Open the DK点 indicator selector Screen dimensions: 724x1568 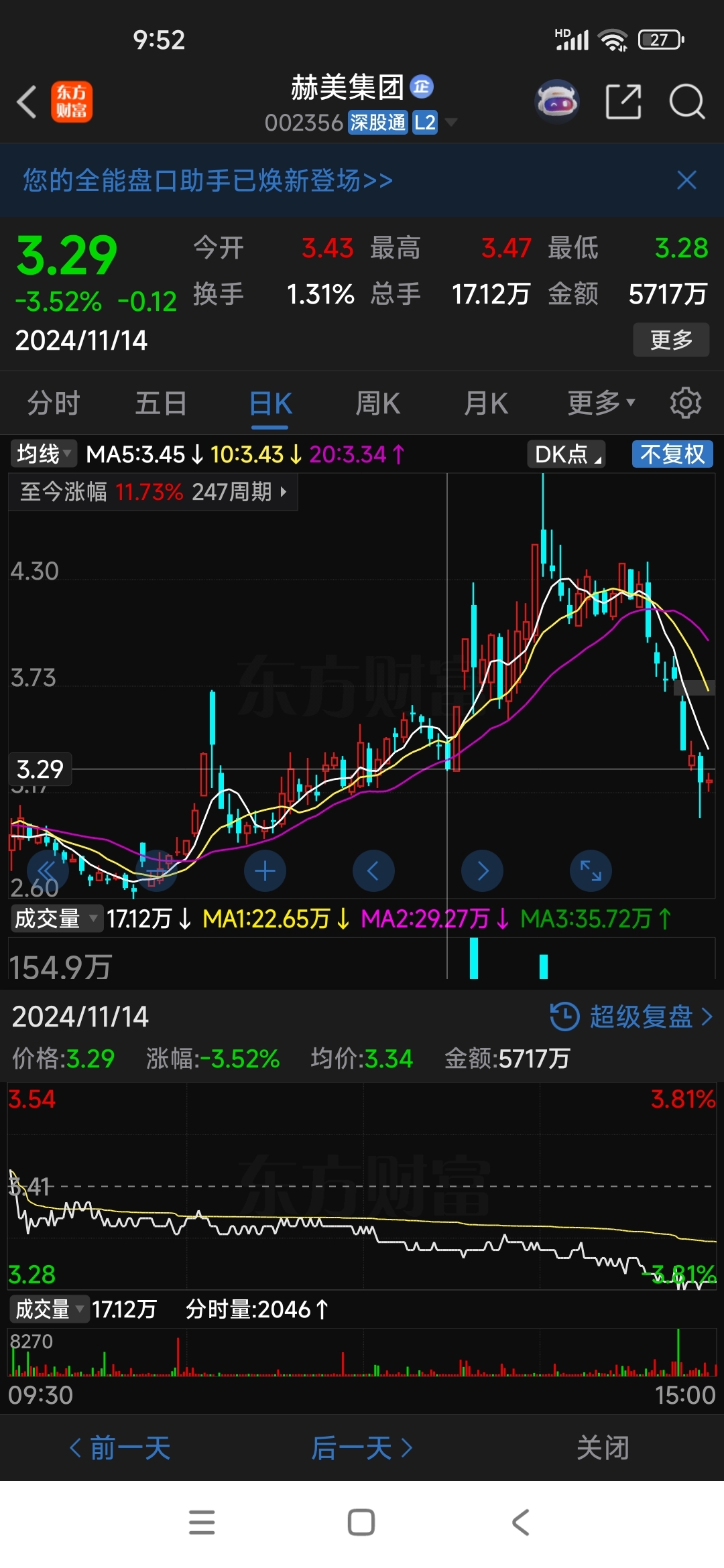pos(566,454)
